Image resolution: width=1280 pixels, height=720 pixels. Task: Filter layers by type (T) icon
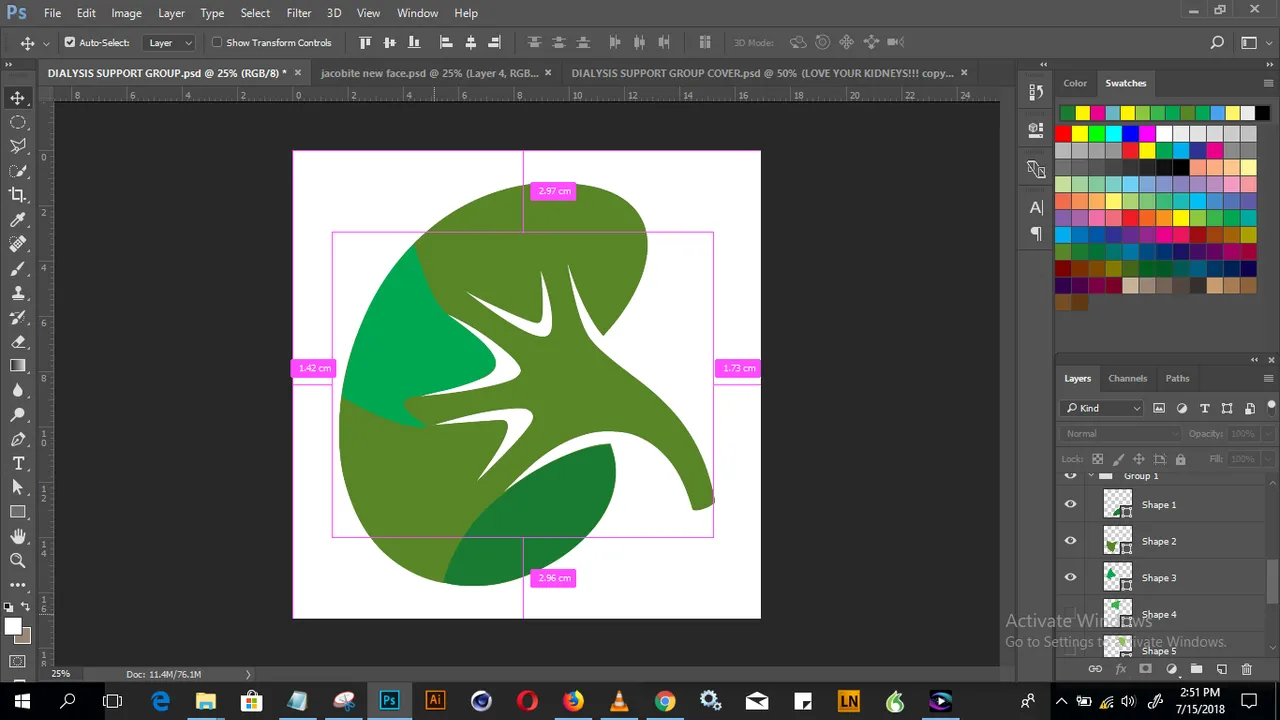click(x=1205, y=408)
